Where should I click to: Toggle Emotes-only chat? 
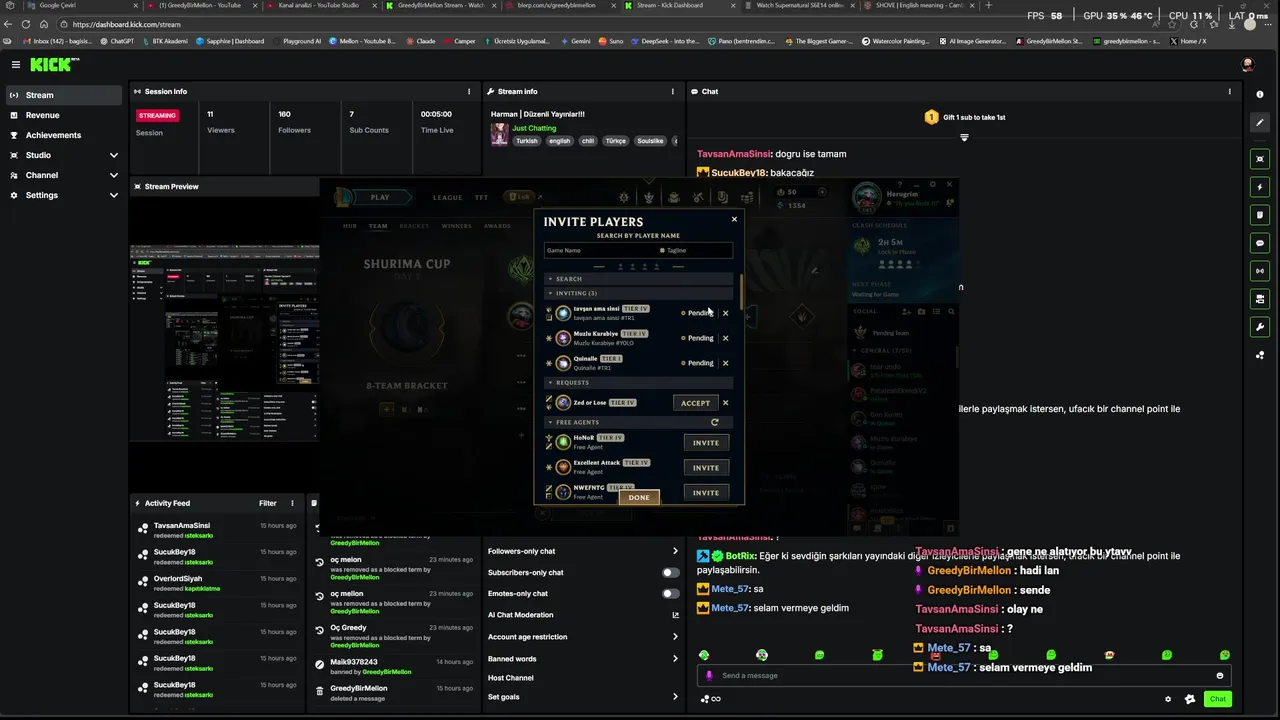(671, 593)
